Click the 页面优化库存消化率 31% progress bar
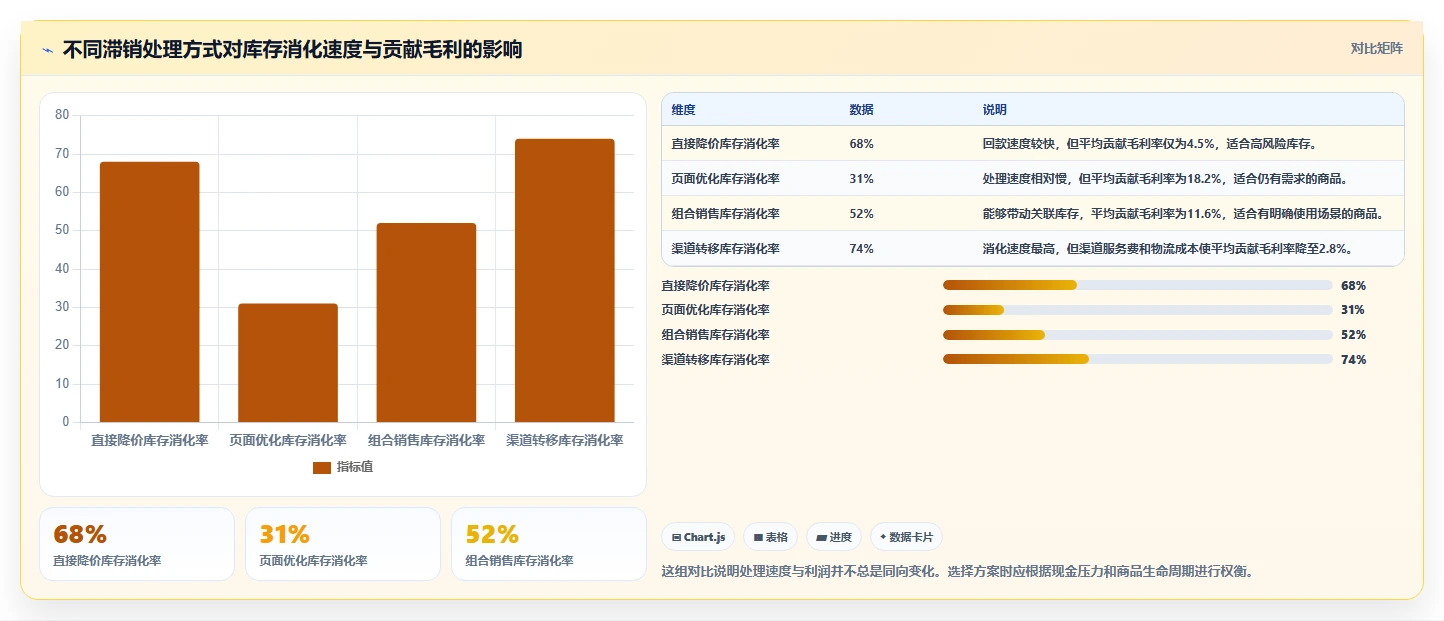Viewport: 1444px width, 621px height. pos(1137,310)
